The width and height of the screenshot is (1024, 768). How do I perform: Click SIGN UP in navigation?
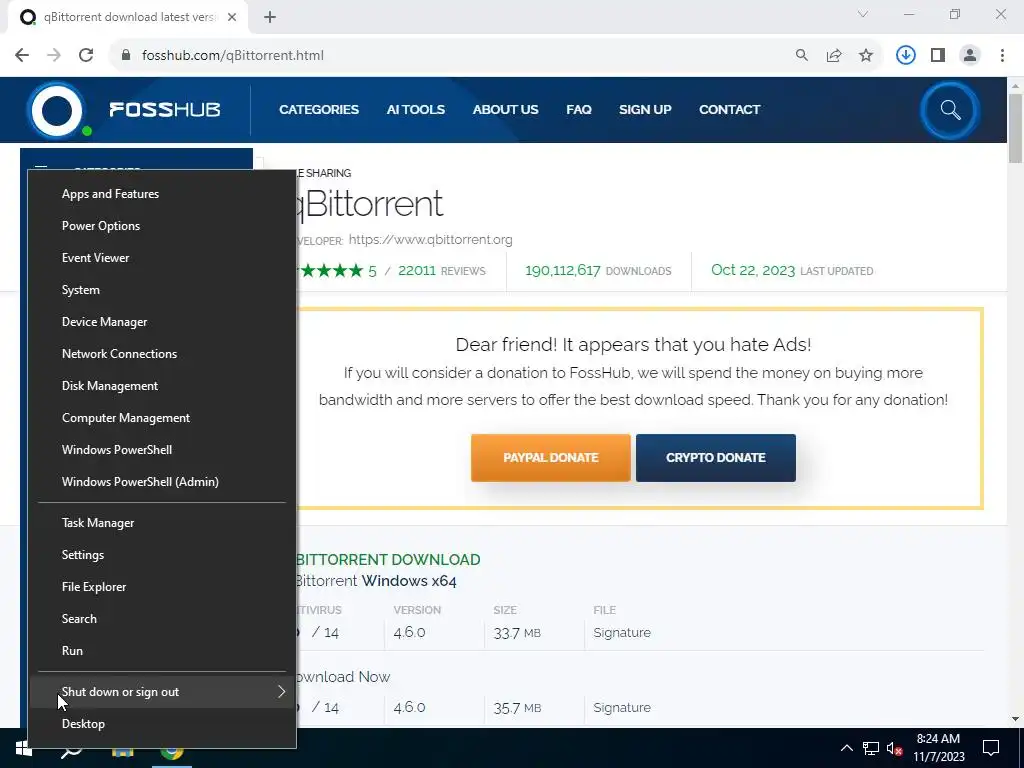[x=645, y=110]
